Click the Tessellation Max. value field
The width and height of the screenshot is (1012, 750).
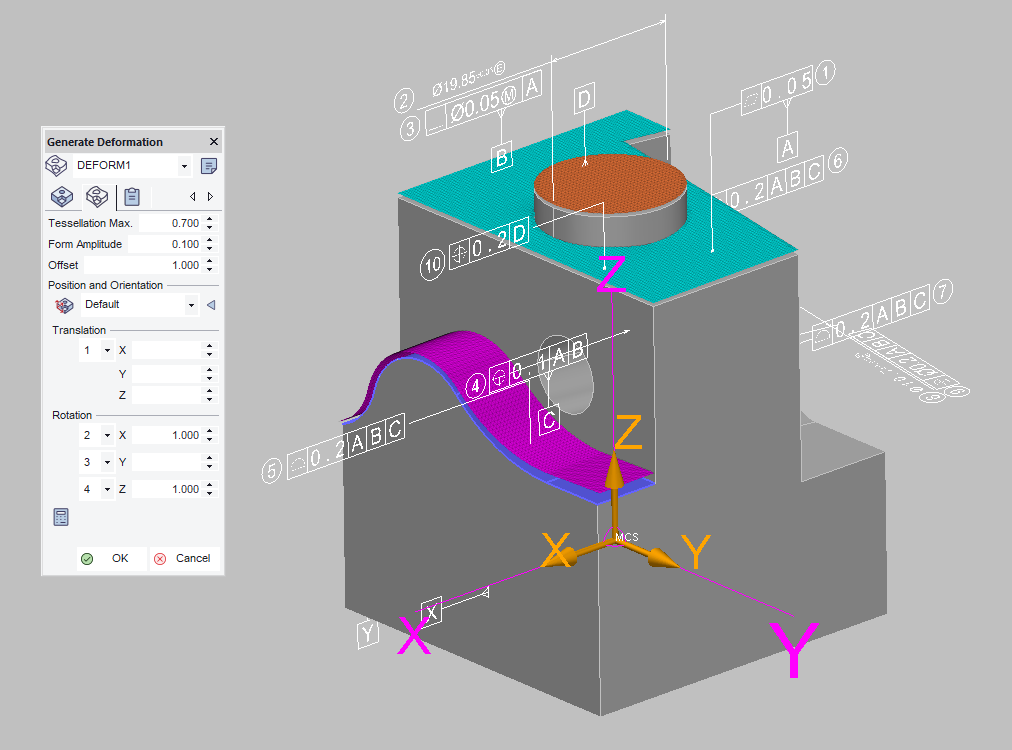coord(170,223)
